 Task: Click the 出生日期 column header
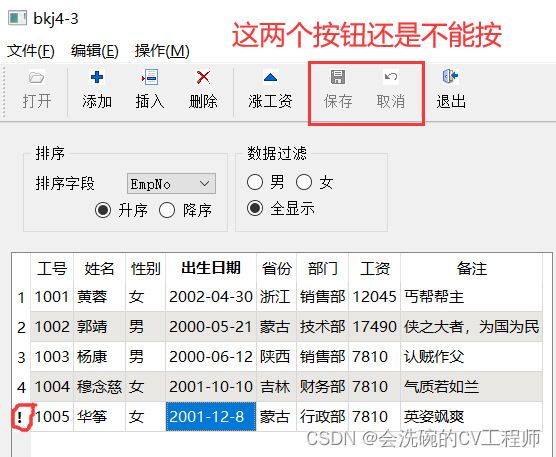click(x=211, y=268)
